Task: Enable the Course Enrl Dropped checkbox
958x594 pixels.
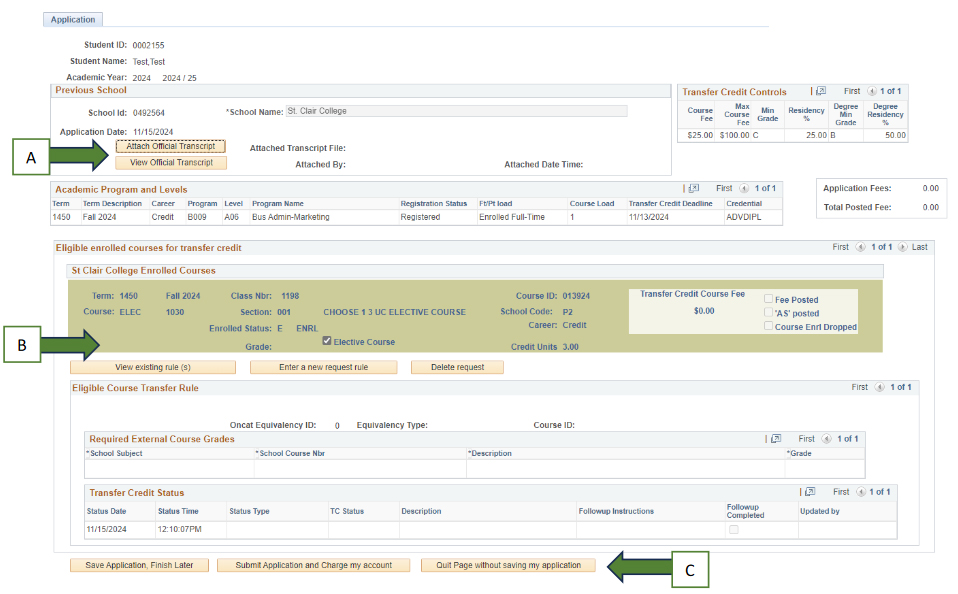Action: point(768,326)
